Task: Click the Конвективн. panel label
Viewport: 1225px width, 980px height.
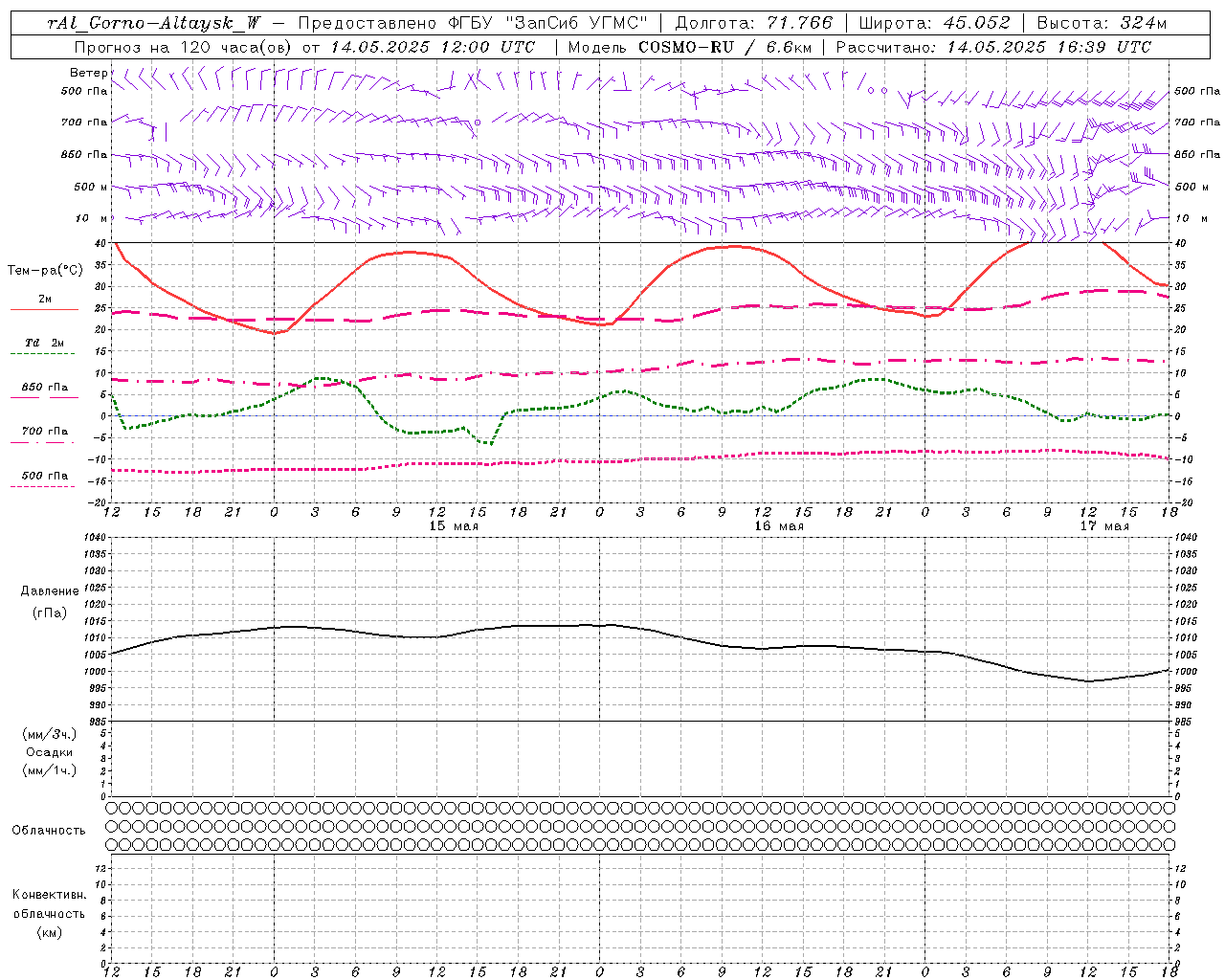Action: pyautogui.click(x=49, y=895)
